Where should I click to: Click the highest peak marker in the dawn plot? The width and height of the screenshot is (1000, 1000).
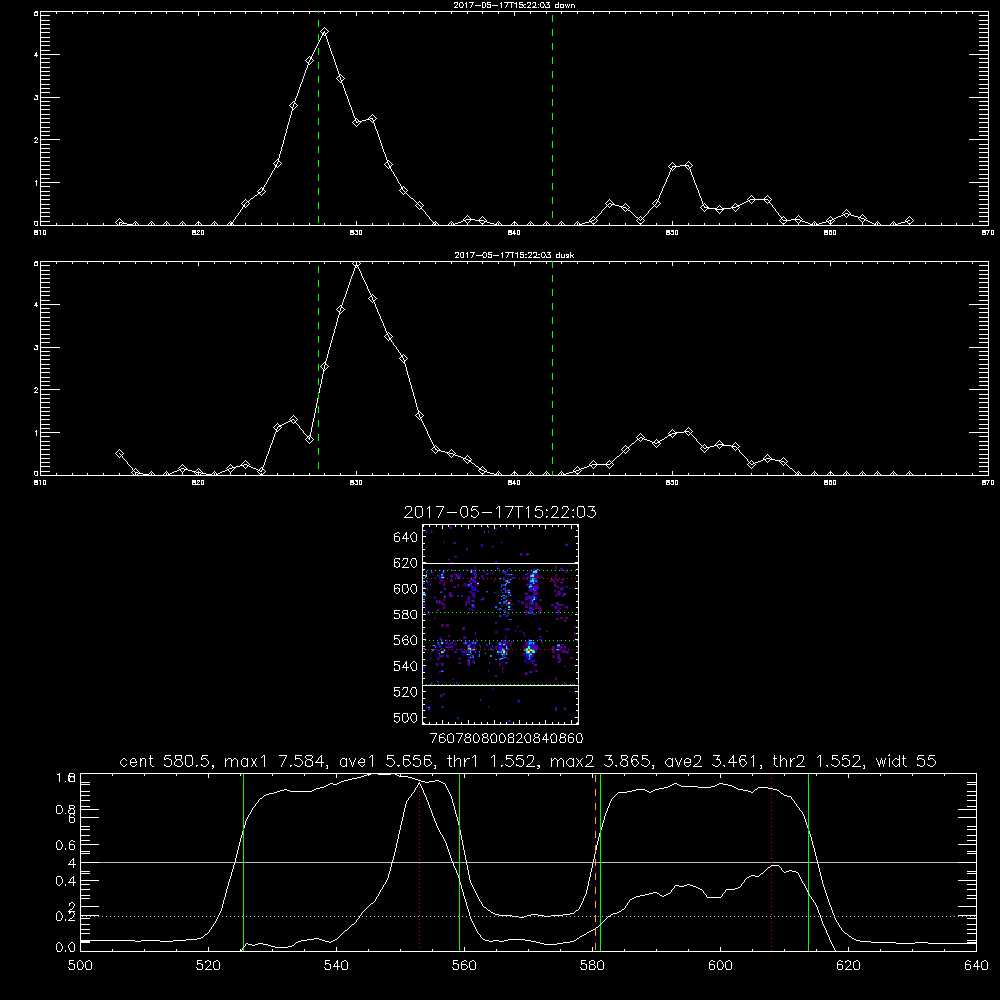click(x=325, y=31)
